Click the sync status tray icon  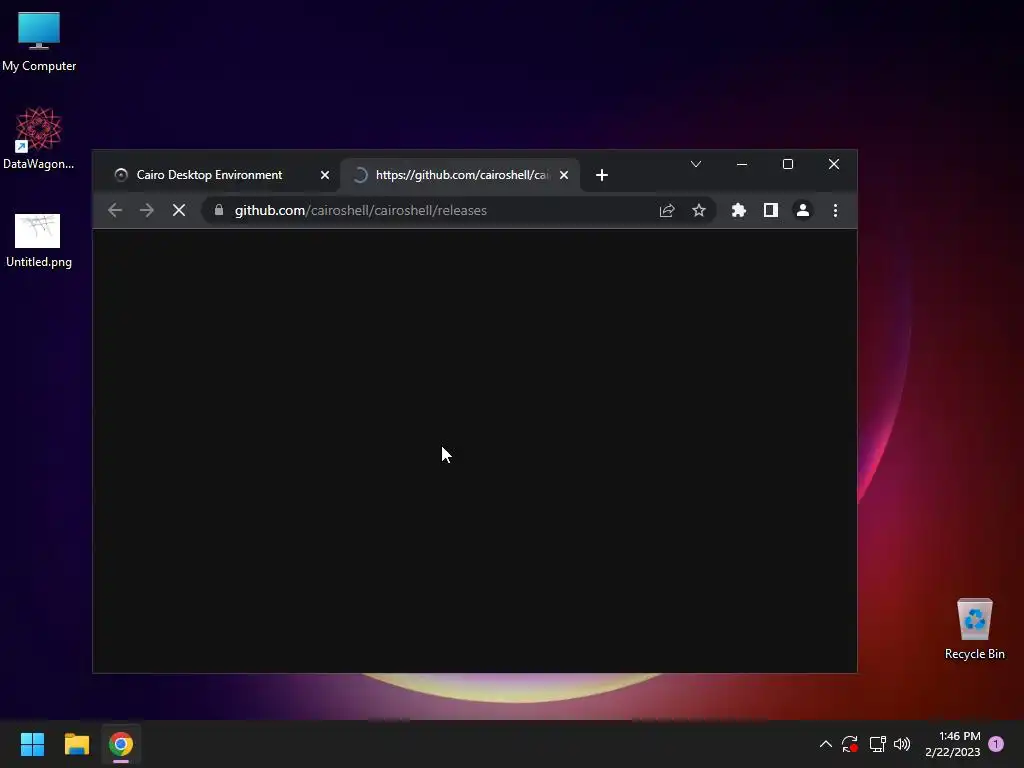850,744
